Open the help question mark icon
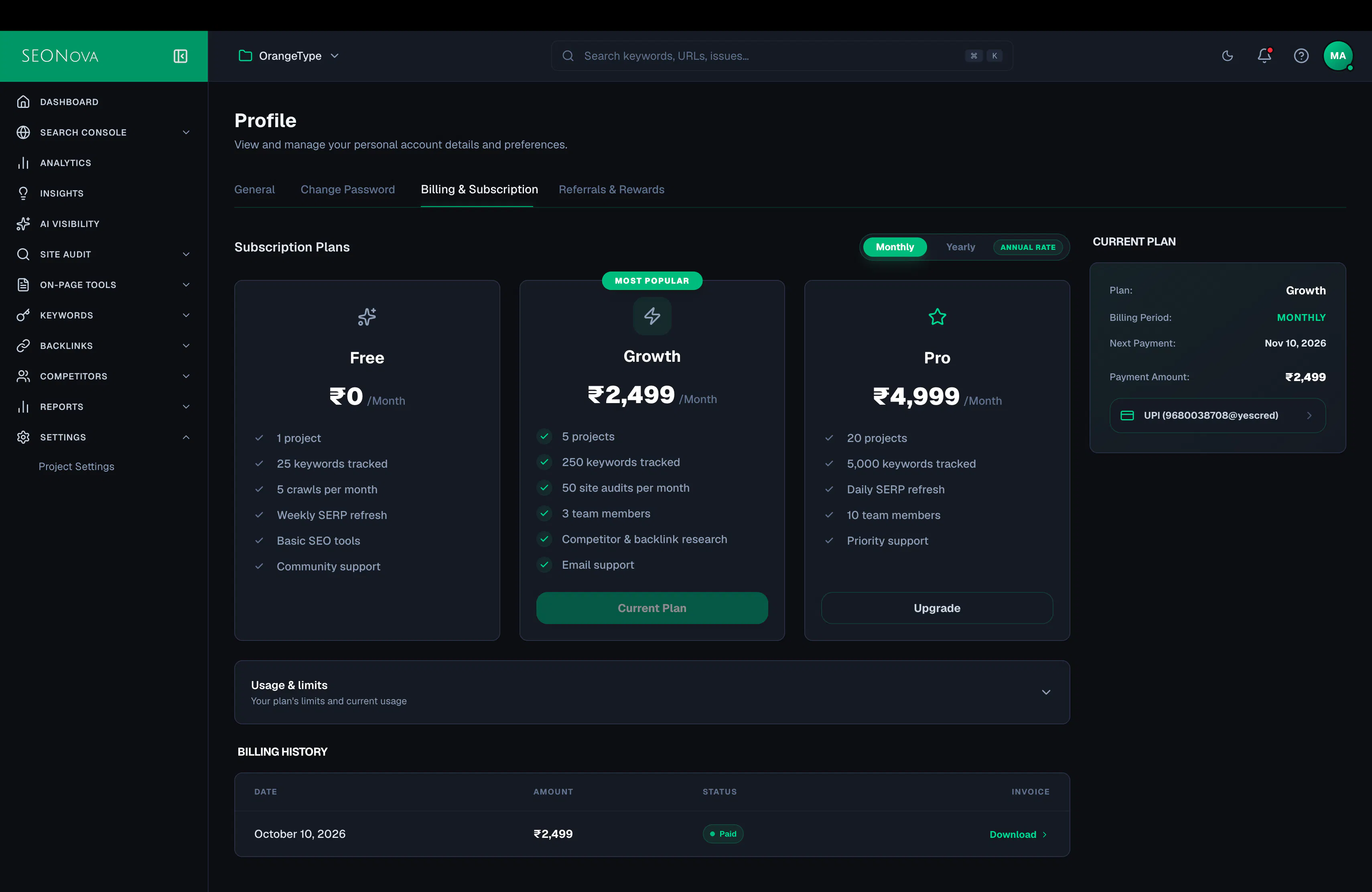The image size is (1372, 892). click(x=1301, y=56)
